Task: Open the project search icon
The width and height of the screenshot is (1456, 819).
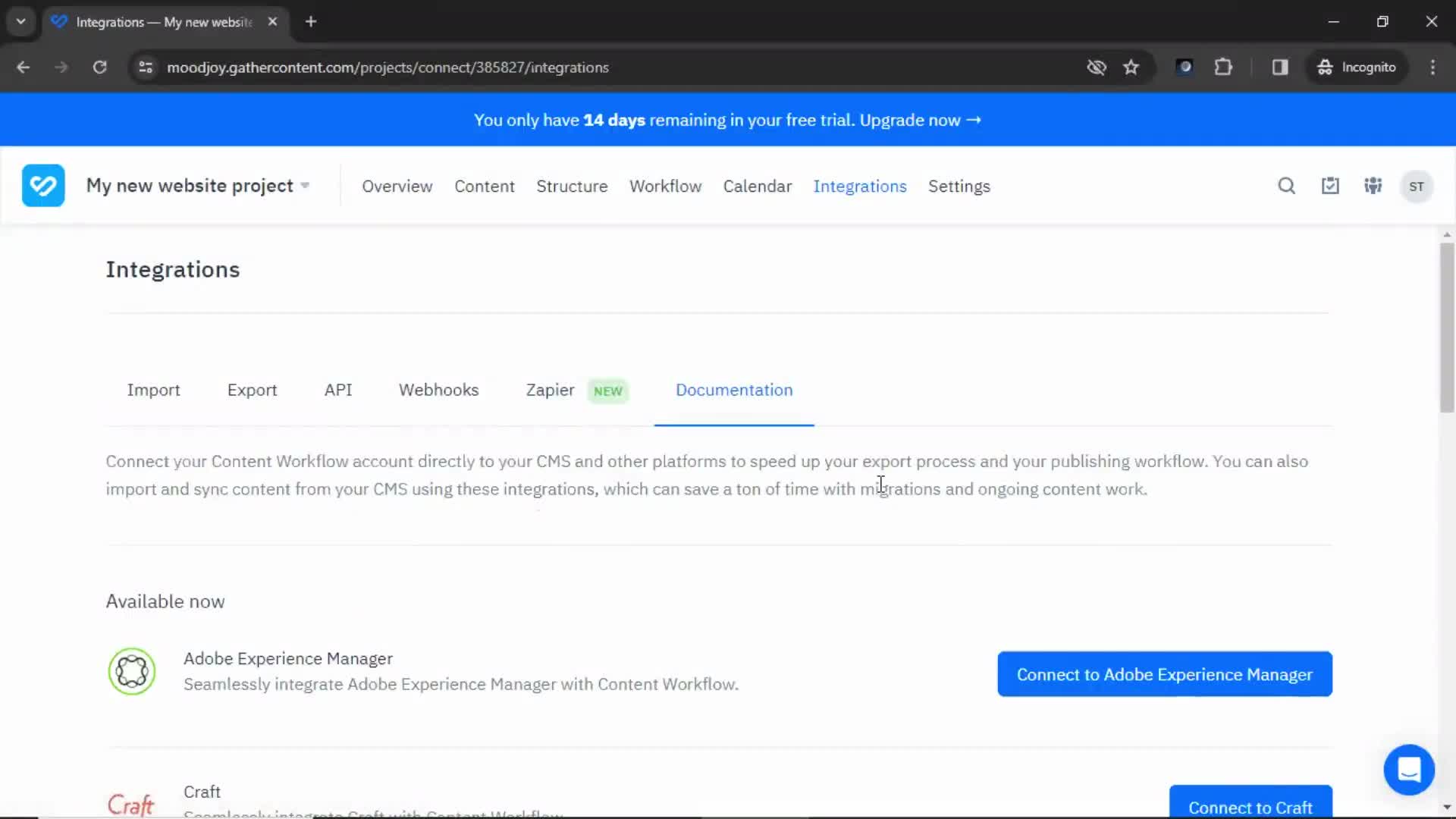Action: [1286, 186]
